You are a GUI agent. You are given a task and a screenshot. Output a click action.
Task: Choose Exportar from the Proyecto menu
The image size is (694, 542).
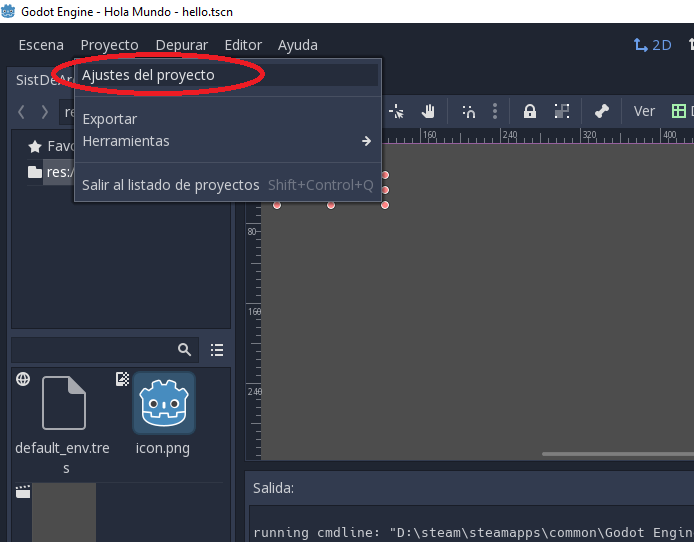(228, 119)
